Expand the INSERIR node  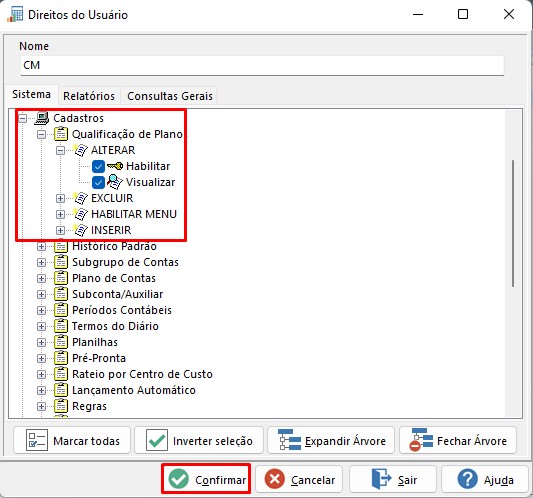click(x=61, y=230)
